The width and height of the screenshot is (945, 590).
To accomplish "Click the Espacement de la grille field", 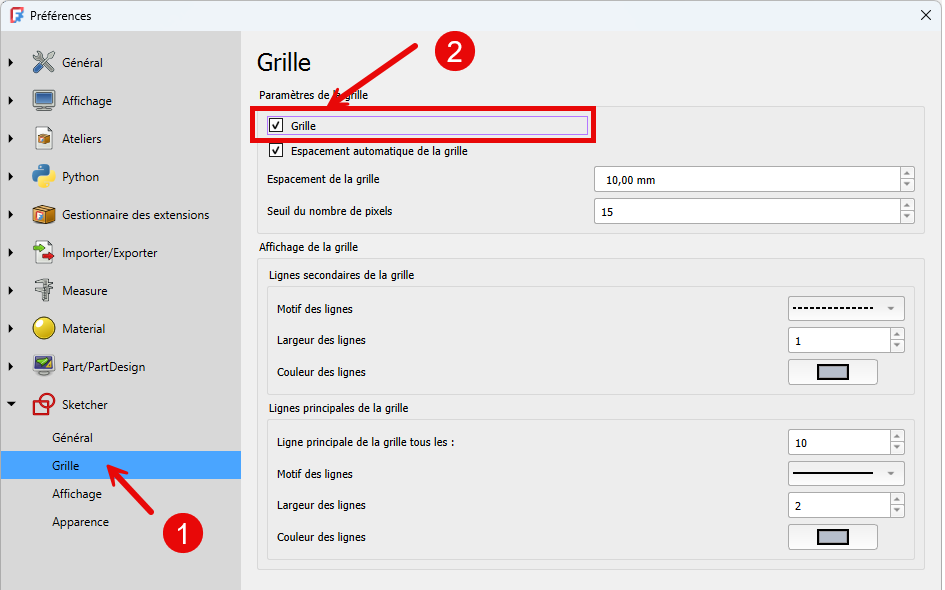I will point(747,180).
